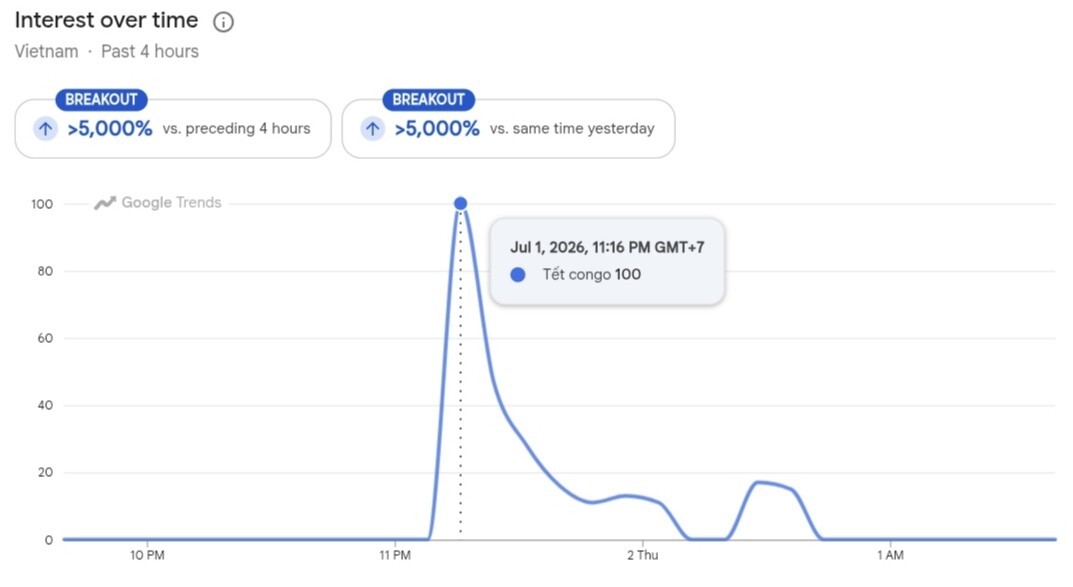Click the Past 4 hours label
The height and width of the screenshot is (587, 1073).
pyautogui.click(x=150, y=51)
